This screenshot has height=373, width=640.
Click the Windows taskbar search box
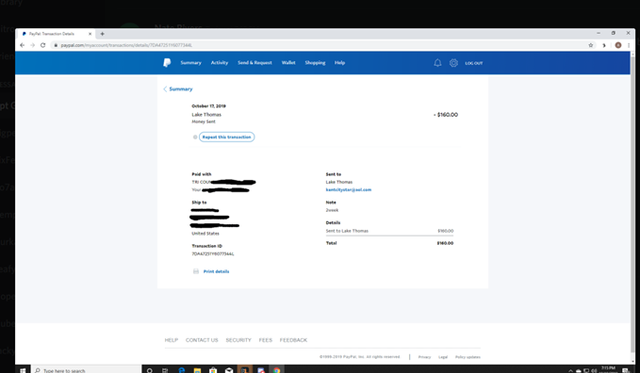(86, 370)
